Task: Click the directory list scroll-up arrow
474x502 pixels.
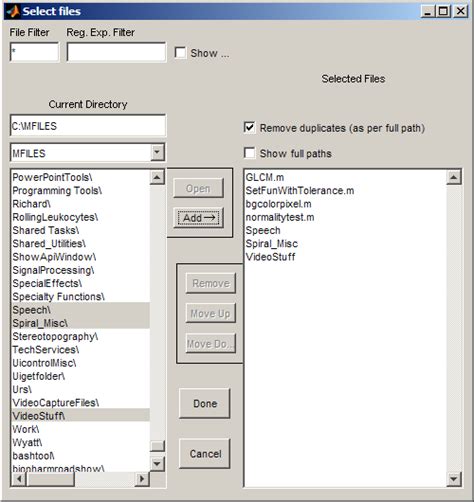Action: [157, 177]
